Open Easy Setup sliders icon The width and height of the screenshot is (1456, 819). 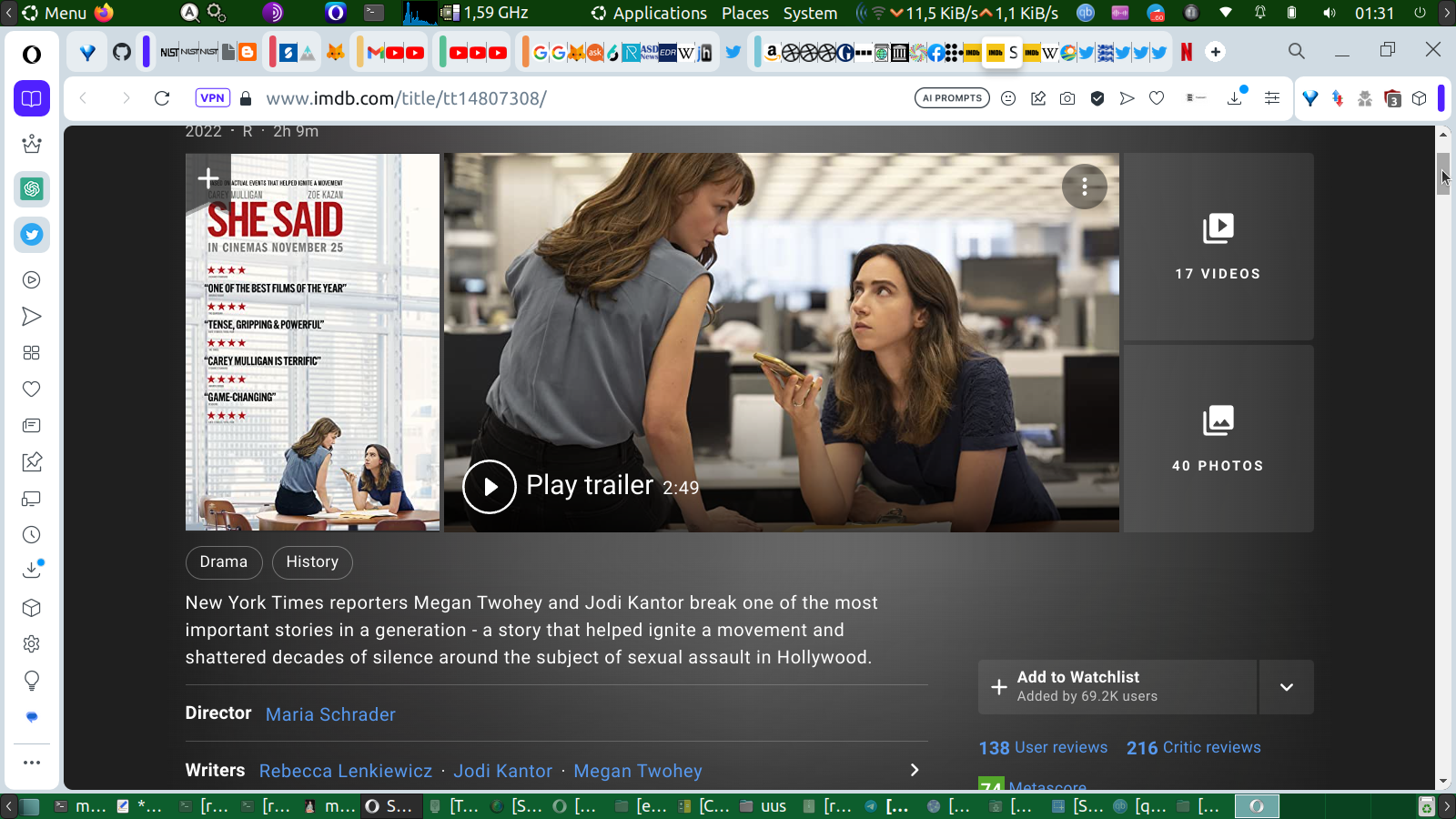tap(1272, 98)
